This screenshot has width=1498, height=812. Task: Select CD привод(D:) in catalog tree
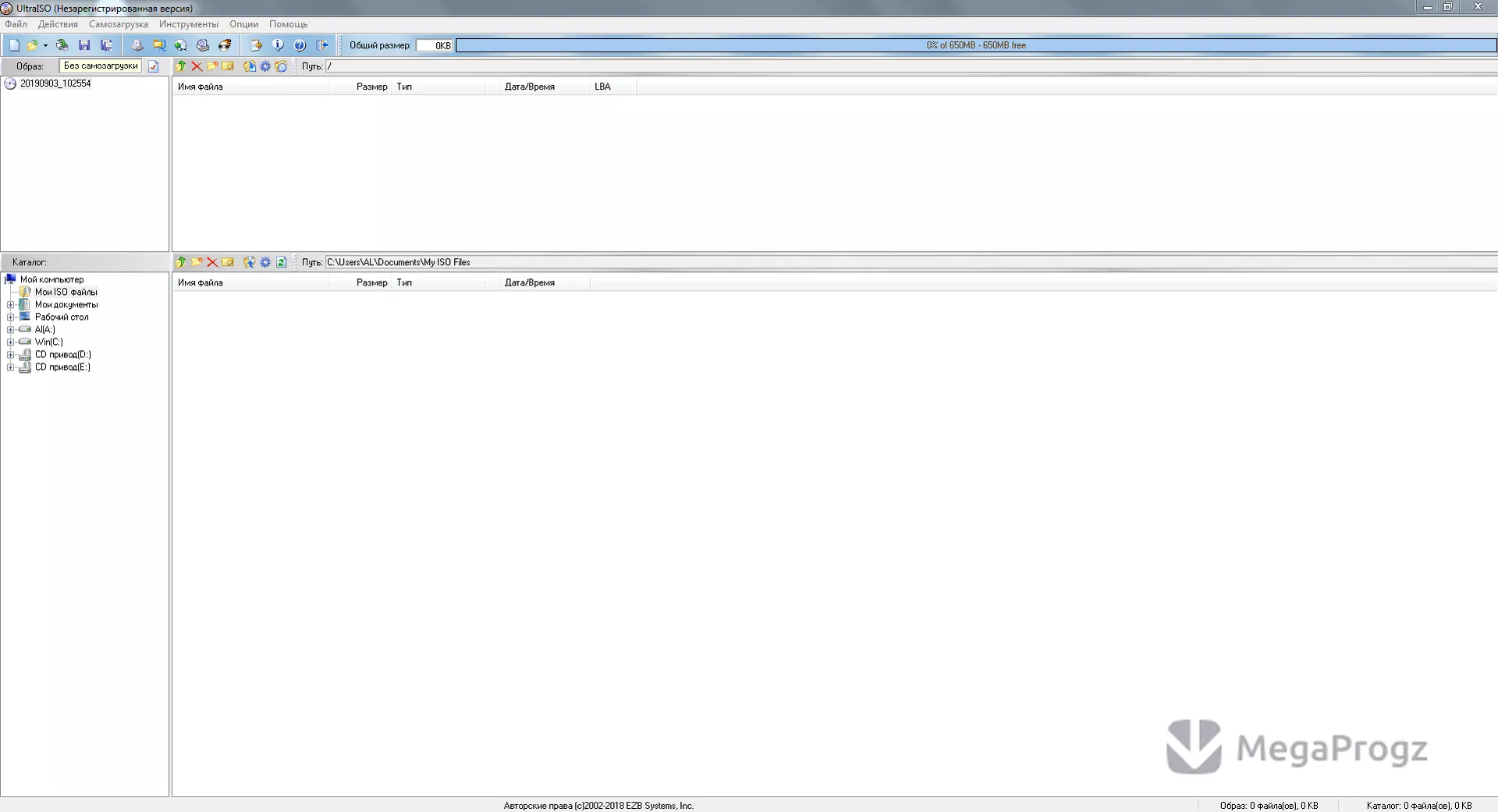pos(62,354)
